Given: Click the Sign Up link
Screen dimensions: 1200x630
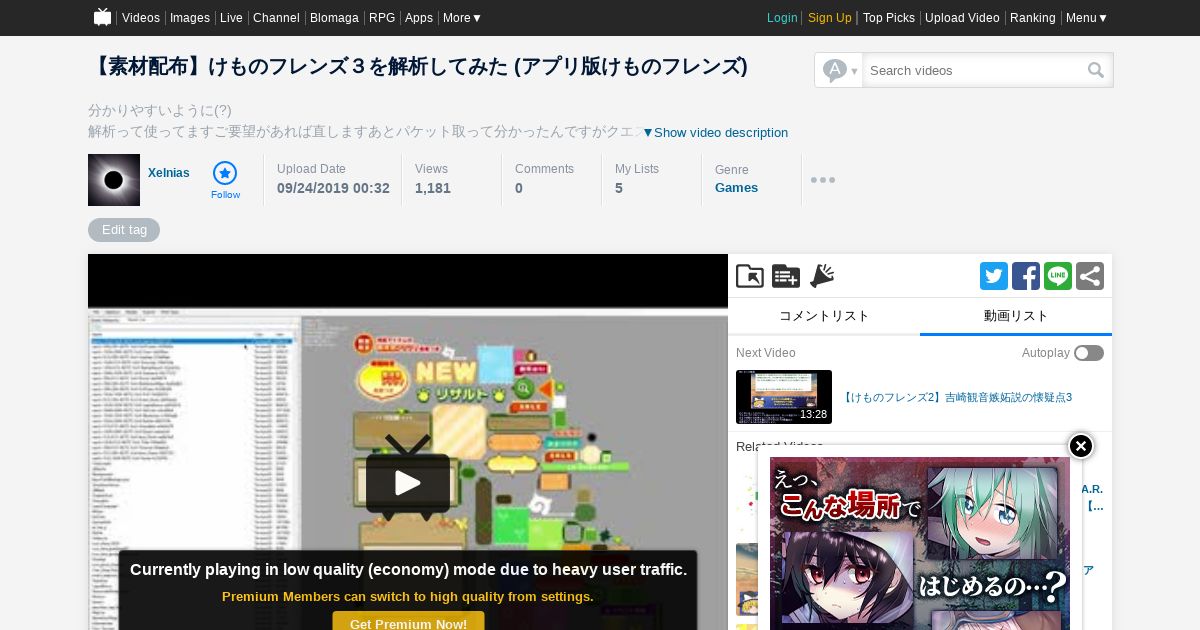Looking at the screenshot, I should pyautogui.click(x=830, y=18).
